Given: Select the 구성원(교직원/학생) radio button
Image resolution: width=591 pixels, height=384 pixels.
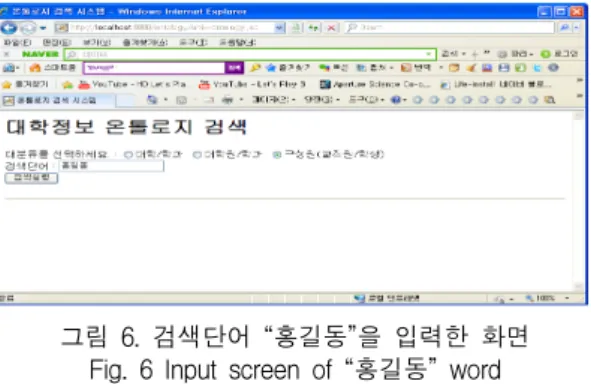Looking at the screenshot, I should 277,155.
